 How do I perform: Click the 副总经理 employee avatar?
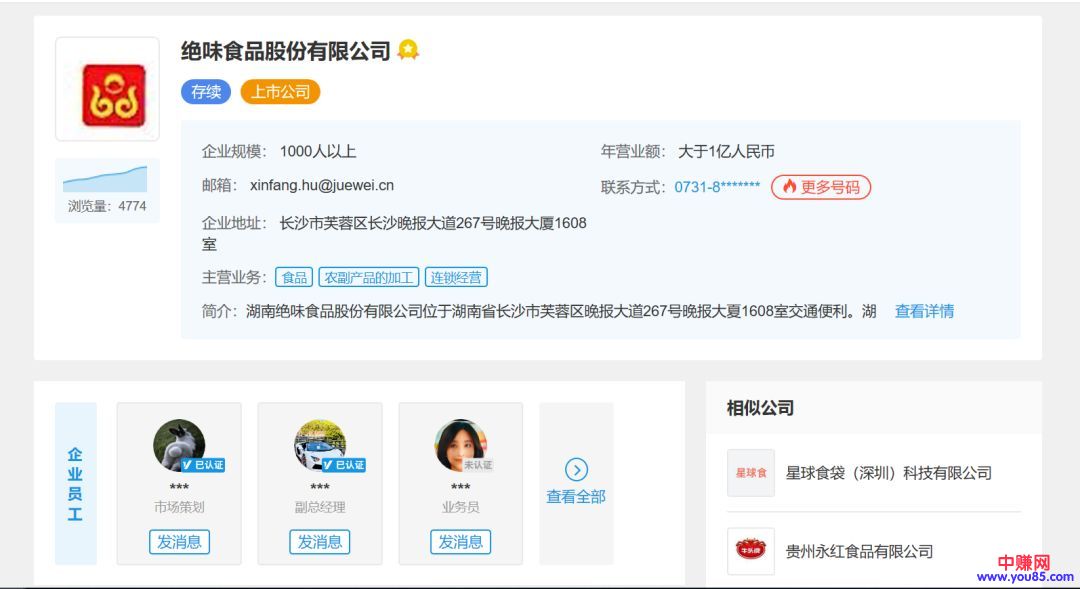pyautogui.click(x=320, y=445)
